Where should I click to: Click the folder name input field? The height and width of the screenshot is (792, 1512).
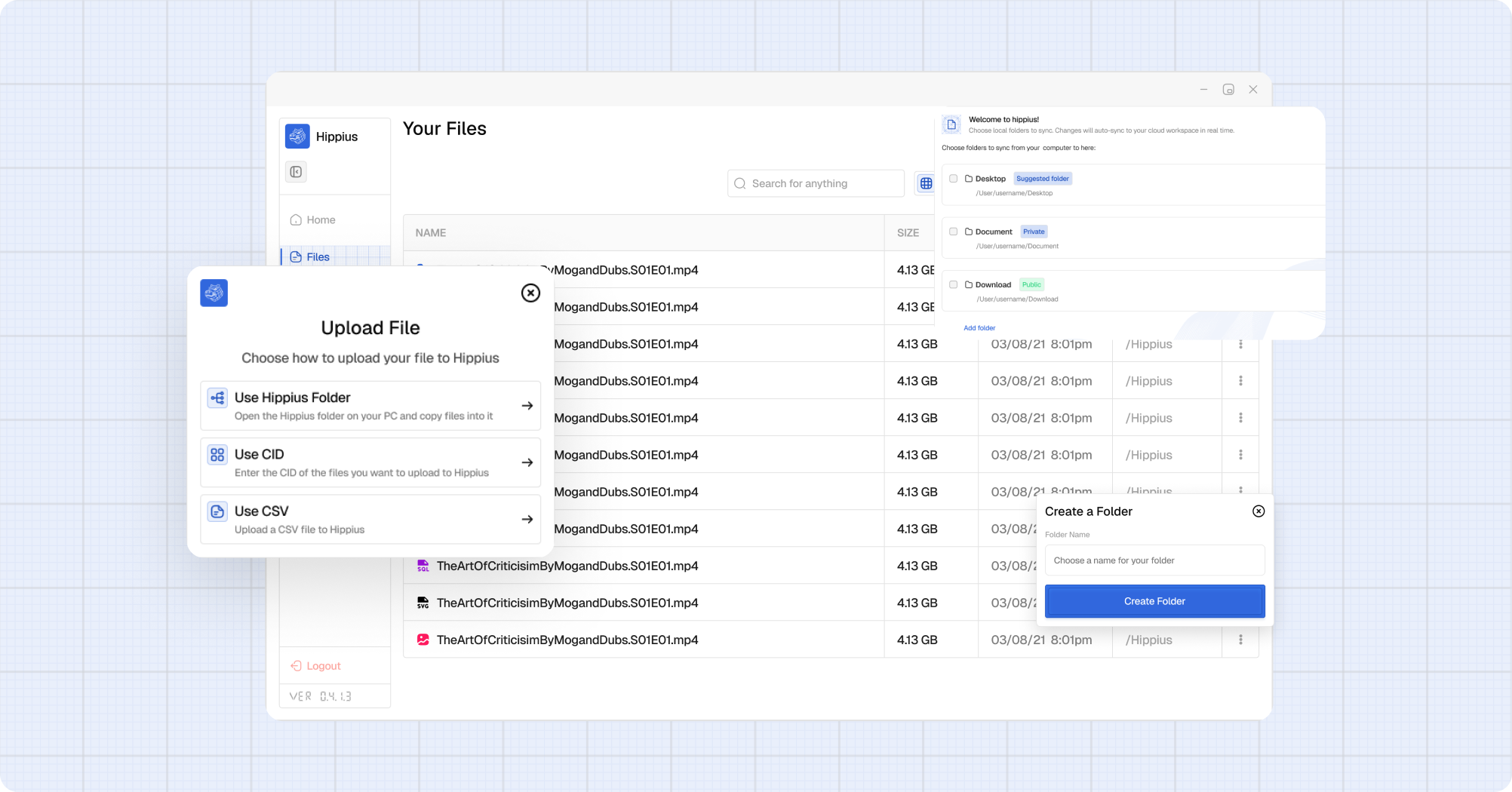coord(1154,560)
